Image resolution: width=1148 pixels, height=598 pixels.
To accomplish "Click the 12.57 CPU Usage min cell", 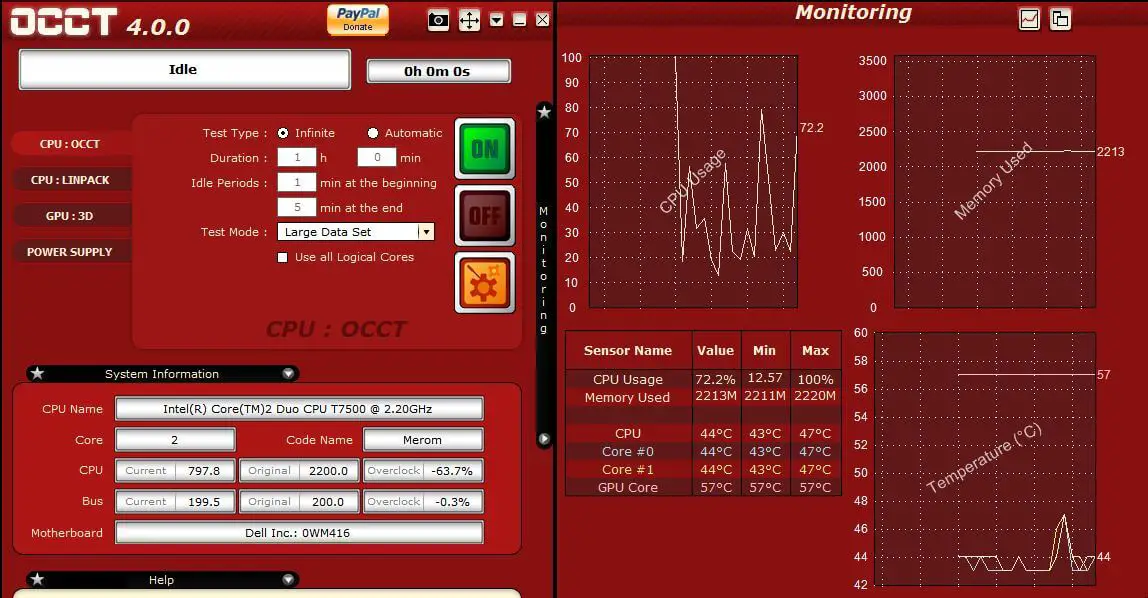I will 764,378.
